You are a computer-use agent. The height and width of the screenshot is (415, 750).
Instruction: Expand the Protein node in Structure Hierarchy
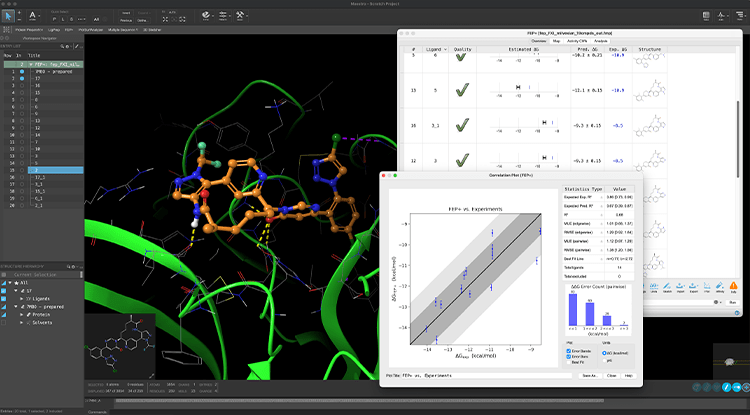pyautogui.click(x=22, y=315)
